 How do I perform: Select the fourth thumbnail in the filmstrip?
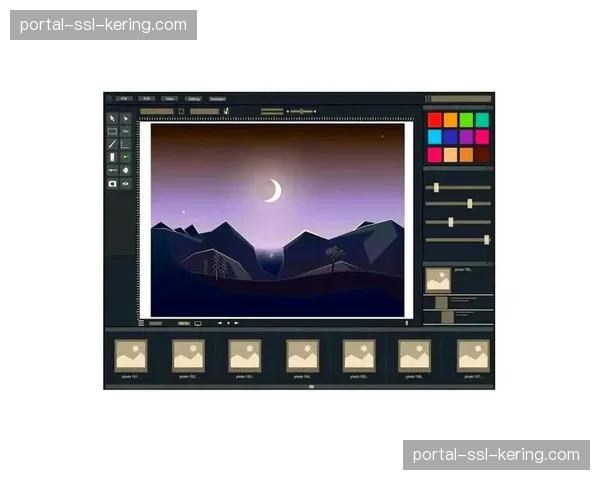point(302,355)
